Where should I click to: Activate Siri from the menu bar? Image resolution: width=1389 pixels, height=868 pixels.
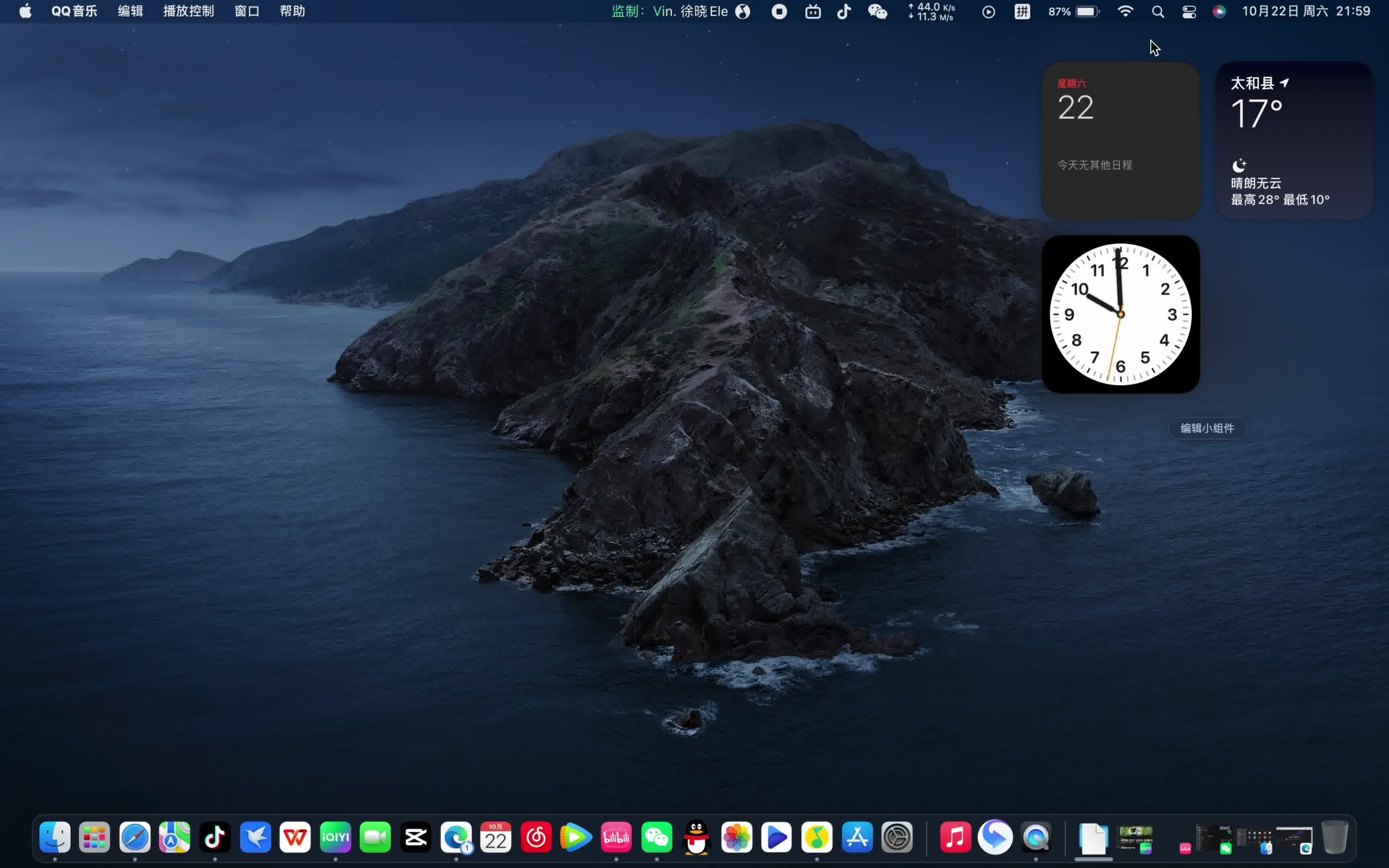point(1219,12)
